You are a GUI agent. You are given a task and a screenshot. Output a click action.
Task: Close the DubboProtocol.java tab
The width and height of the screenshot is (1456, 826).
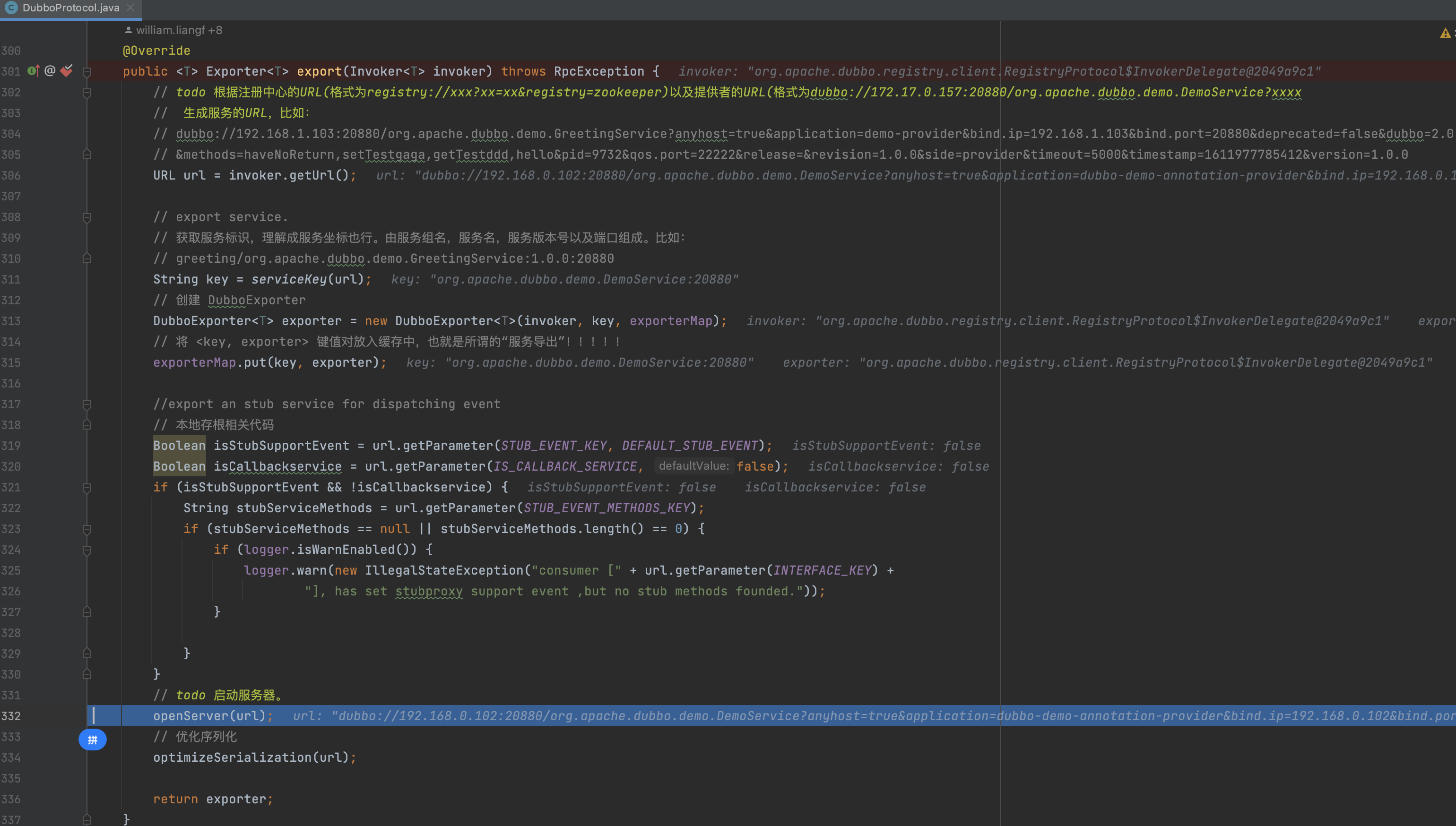click(x=130, y=8)
